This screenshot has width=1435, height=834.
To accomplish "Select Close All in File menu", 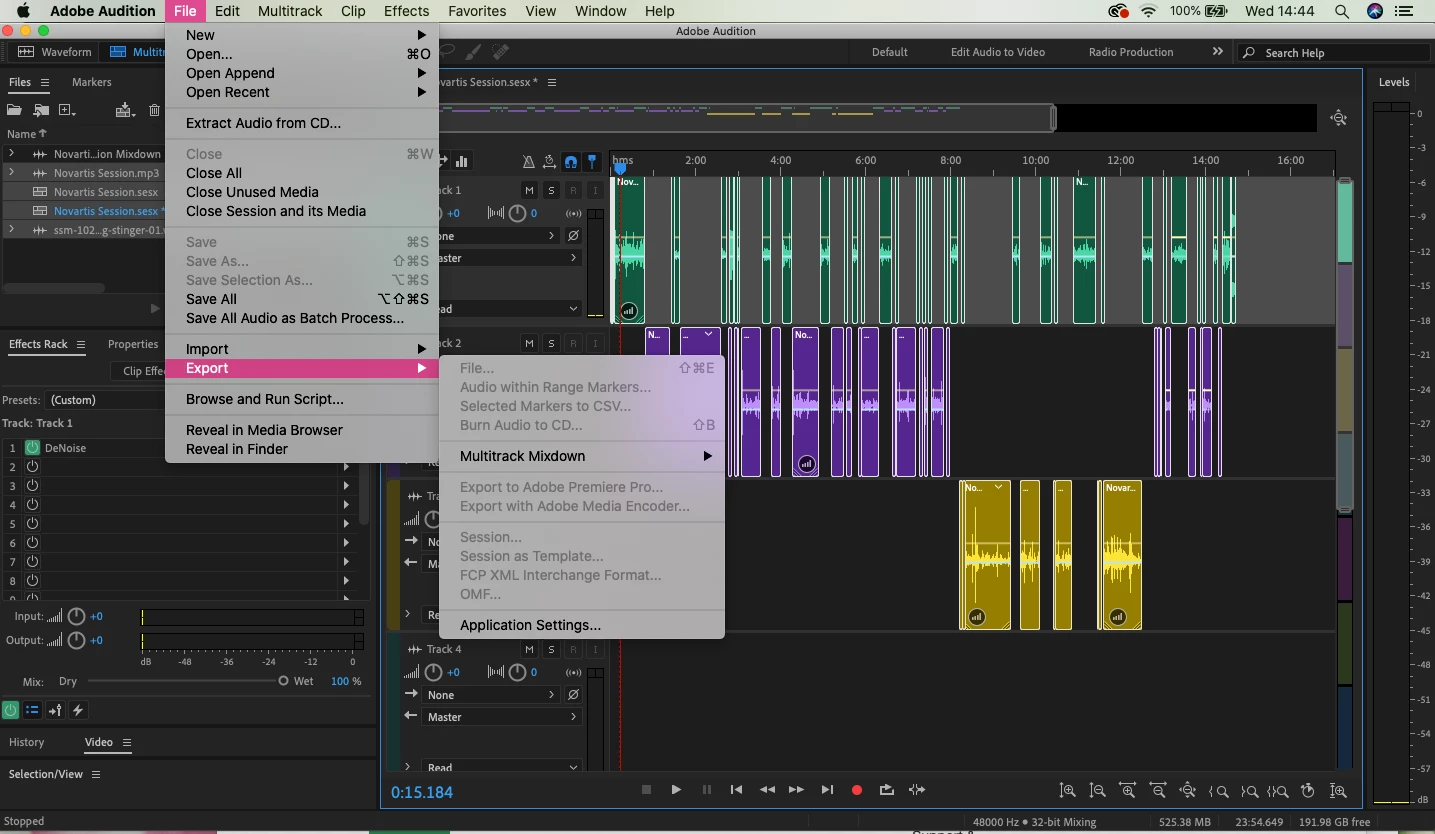I will pyautogui.click(x=301, y=173).
